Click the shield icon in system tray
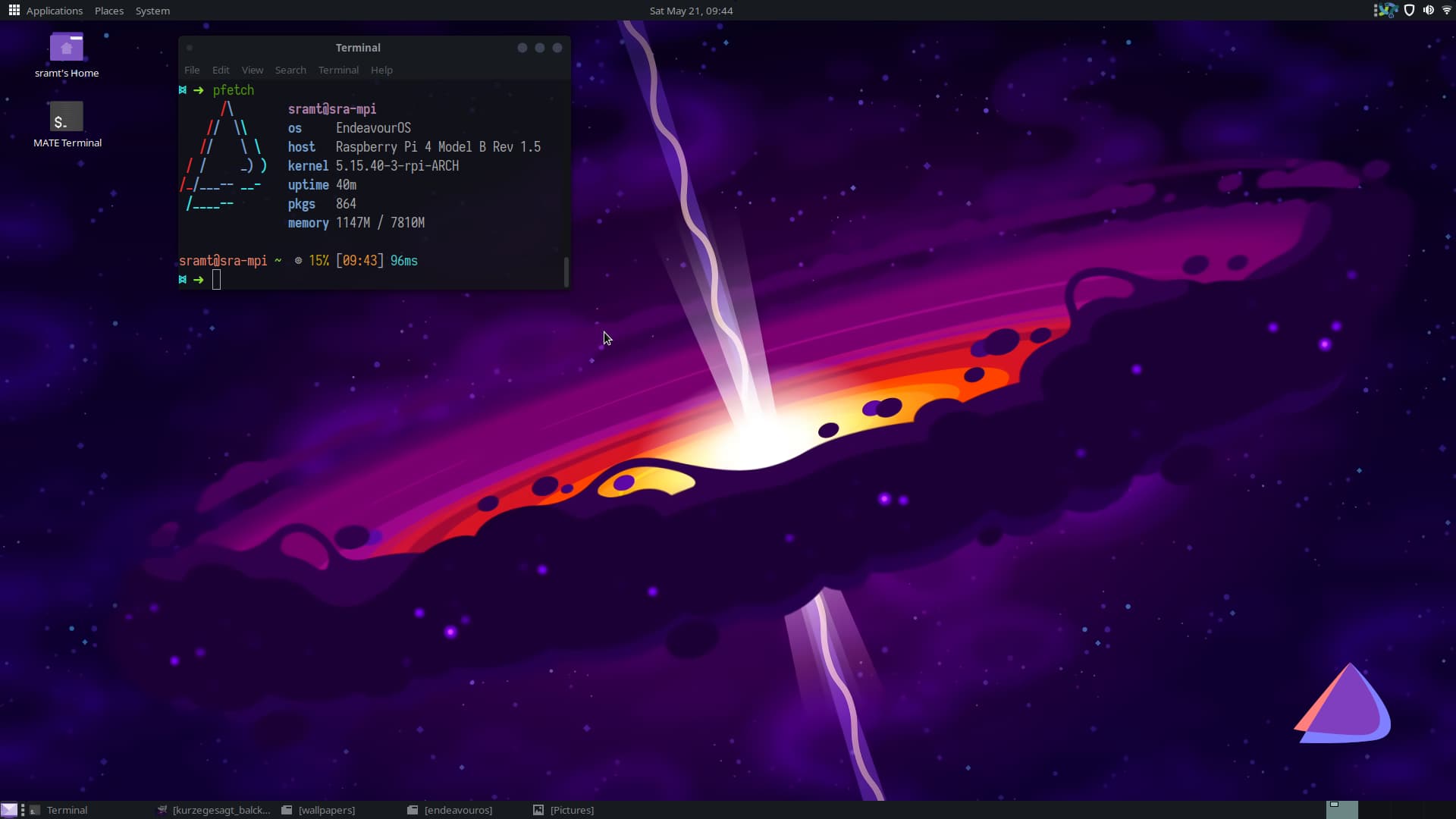This screenshot has height=819, width=1456. (x=1409, y=11)
